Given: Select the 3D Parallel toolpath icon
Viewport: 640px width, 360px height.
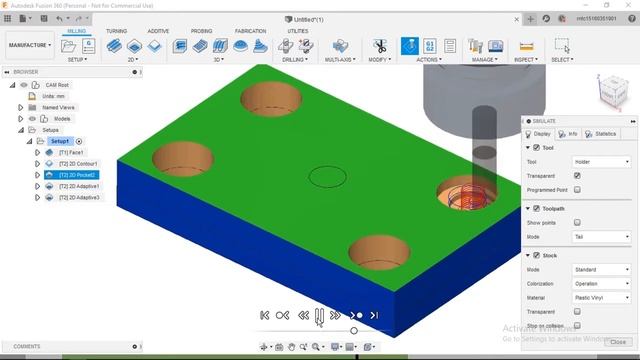Looking at the screenshot, I should point(220,46).
